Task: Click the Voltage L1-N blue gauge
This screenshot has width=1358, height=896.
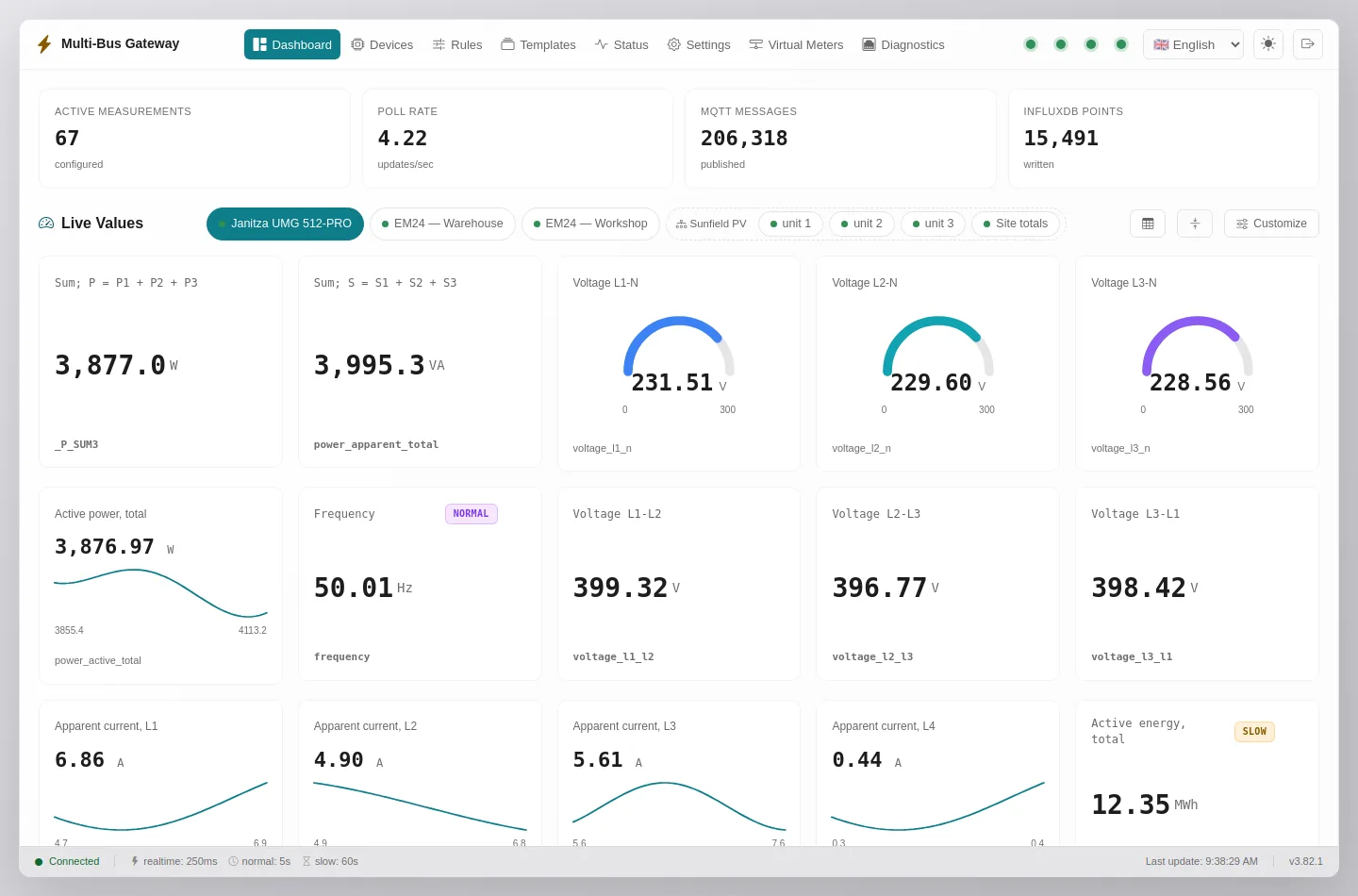Action: [679, 346]
